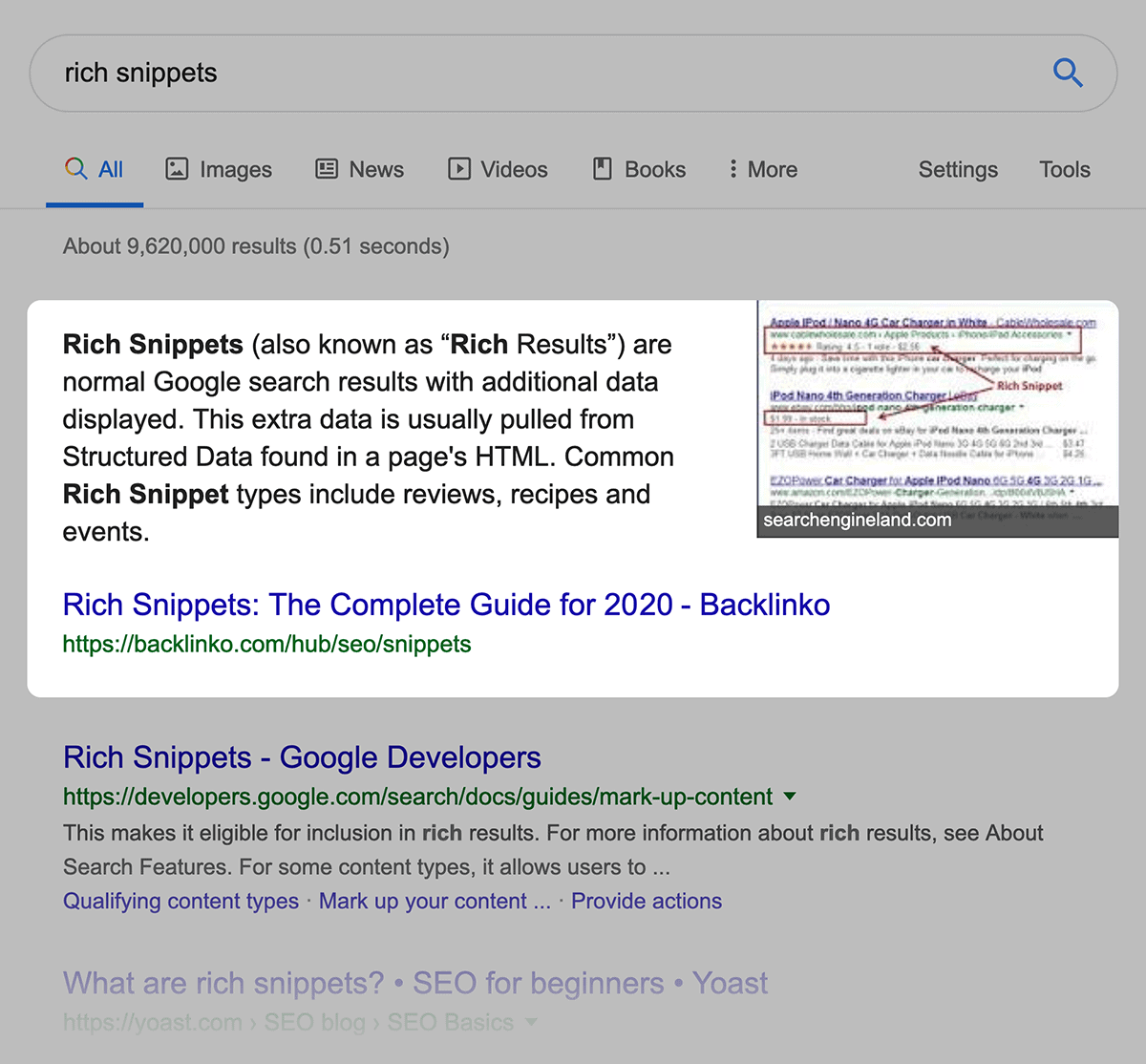This screenshot has width=1146, height=1064.
Task: Open Settings in the search bar
Action: pyautogui.click(x=958, y=169)
